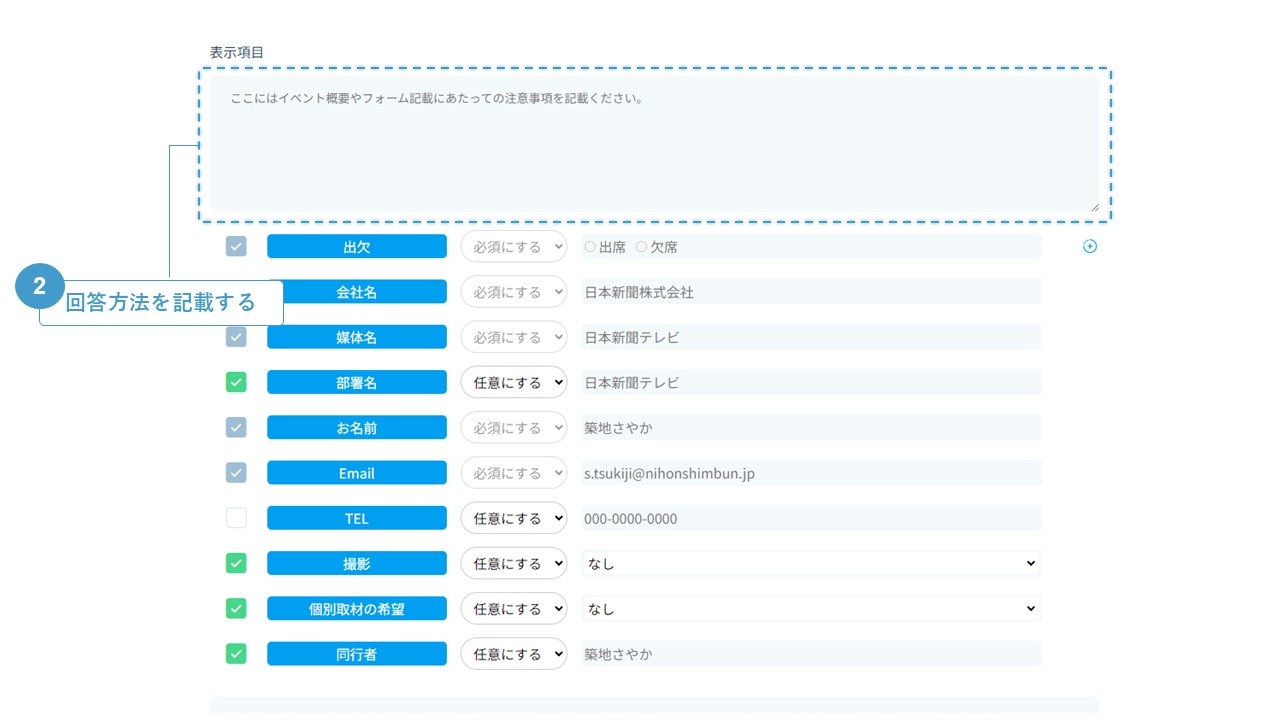Open the TEL 任意にする dropdown

click(x=513, y=518)
